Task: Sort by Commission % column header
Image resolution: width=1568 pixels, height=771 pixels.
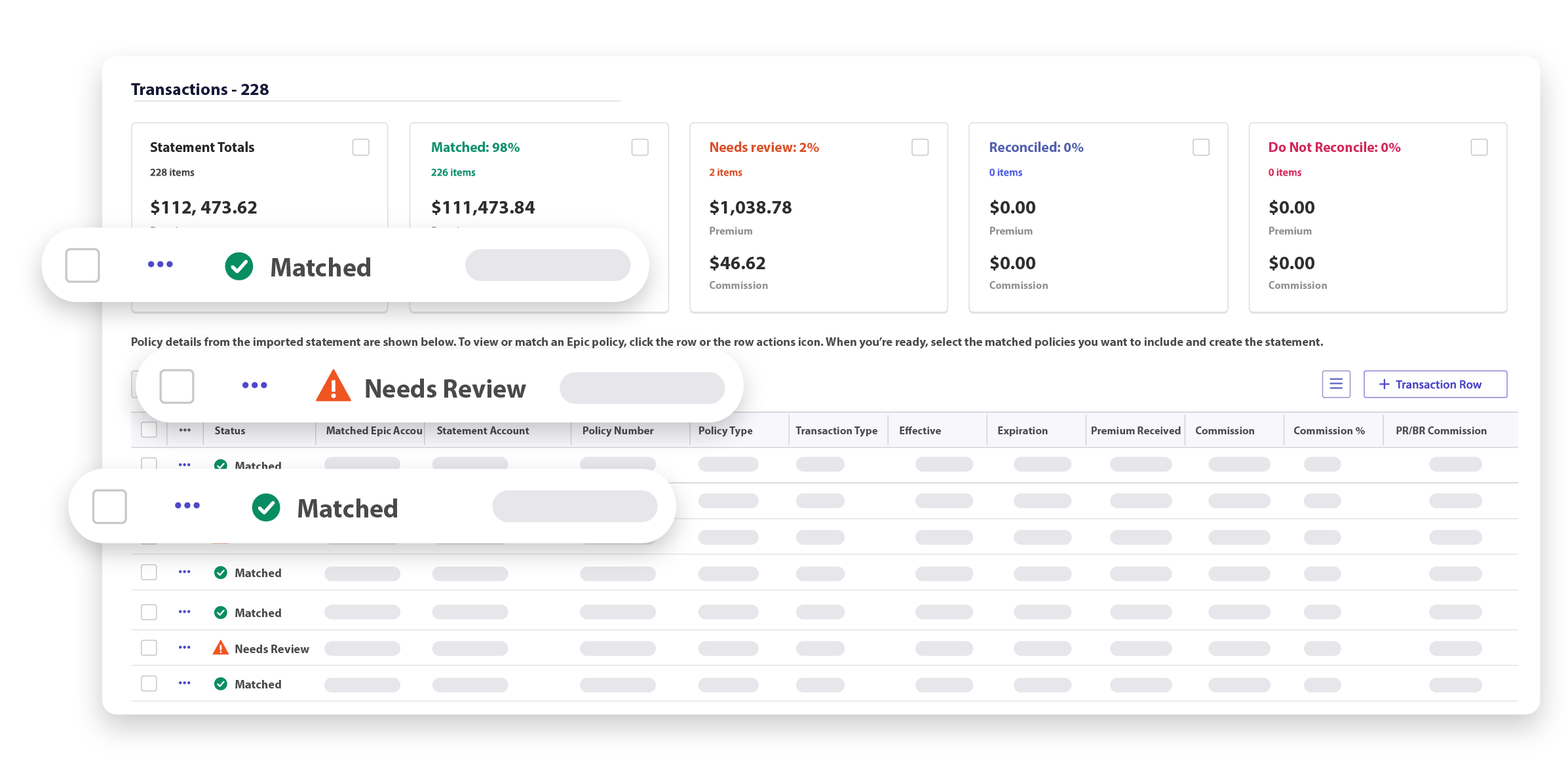Action: coord(1329,430)
